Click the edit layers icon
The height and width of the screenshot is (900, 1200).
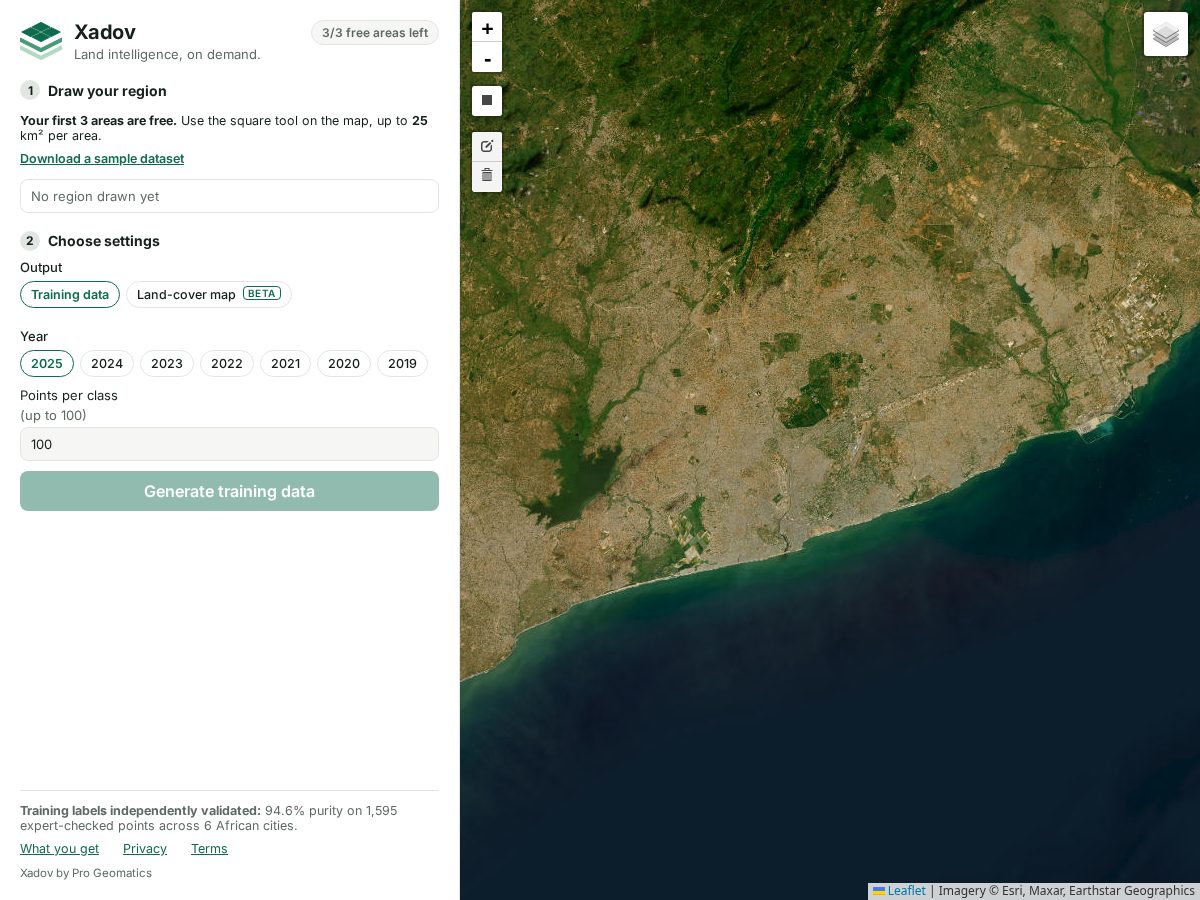487,146
